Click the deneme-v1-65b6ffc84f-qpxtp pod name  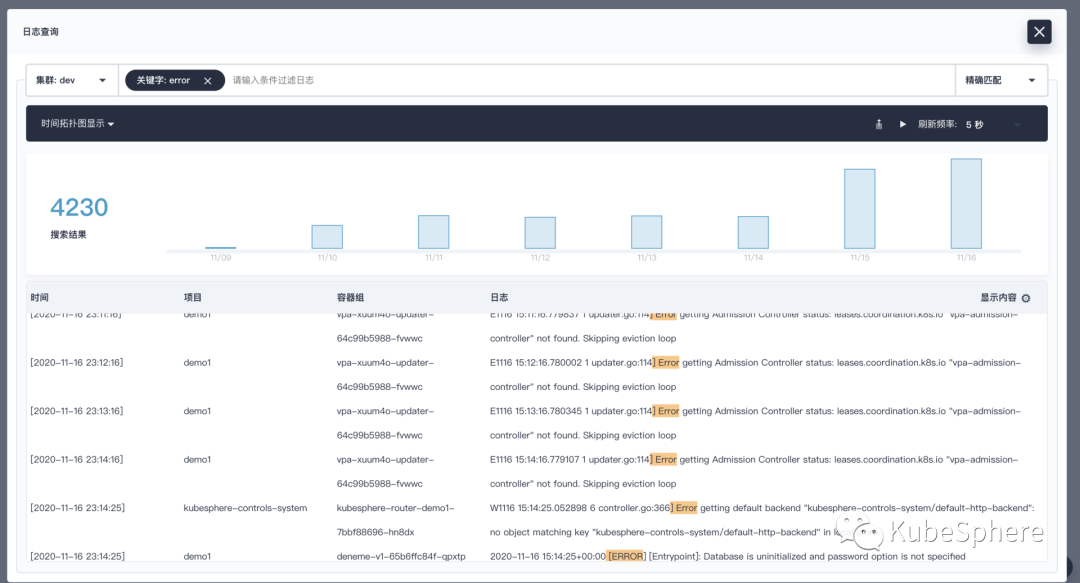401,556
